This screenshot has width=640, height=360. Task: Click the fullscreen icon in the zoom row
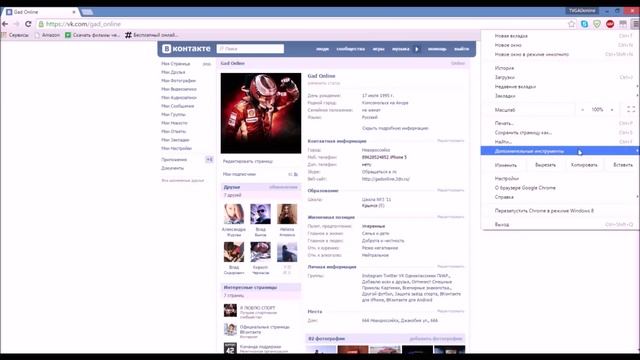[631, 109]
